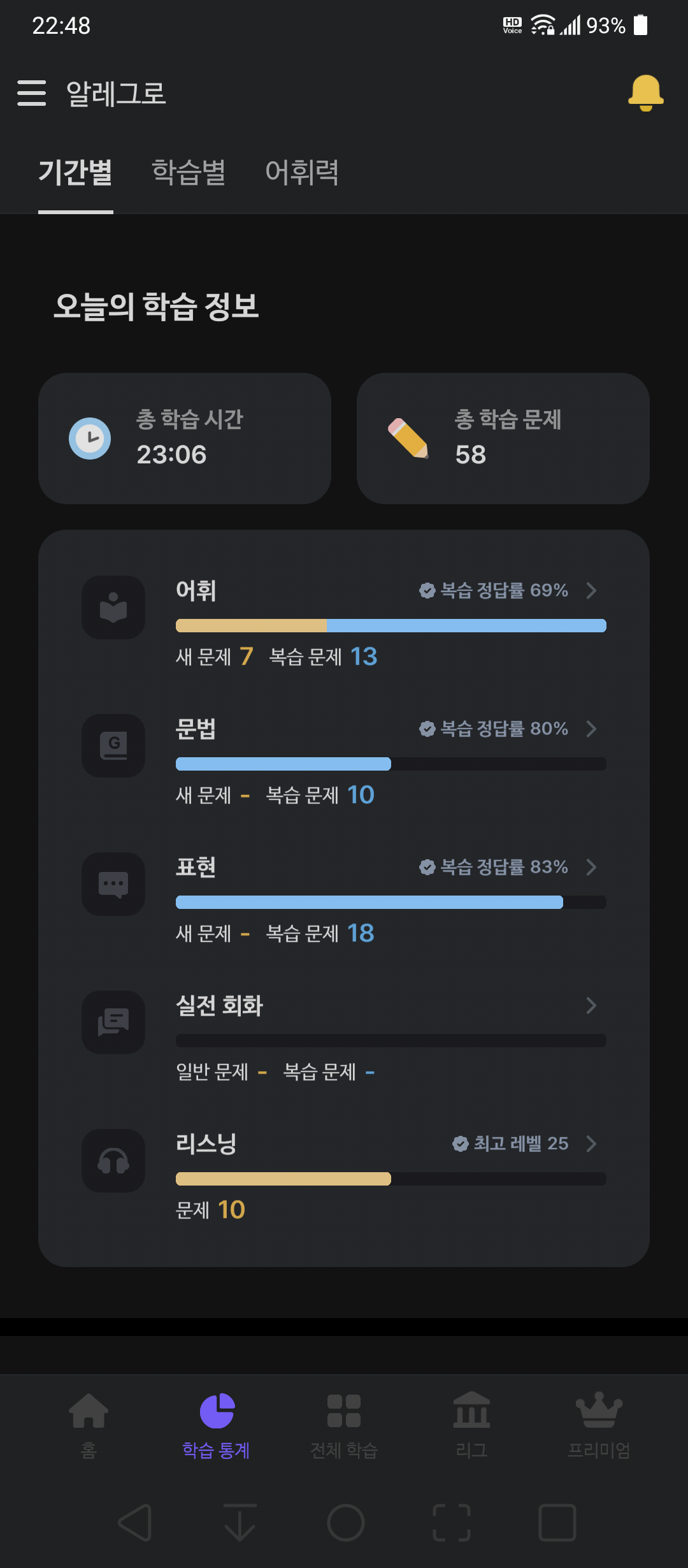This screenshot has width=688, height=1568.
Task: Expand 어휘 details with chevron
Action: pos(591,590)
